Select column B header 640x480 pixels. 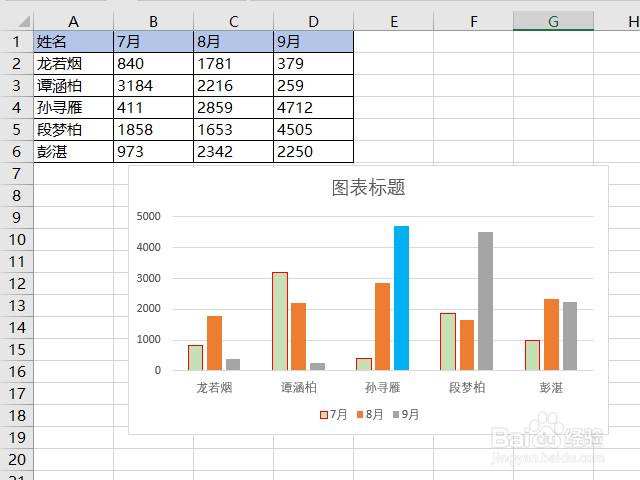pyautogui.click(x=153, y=21)
